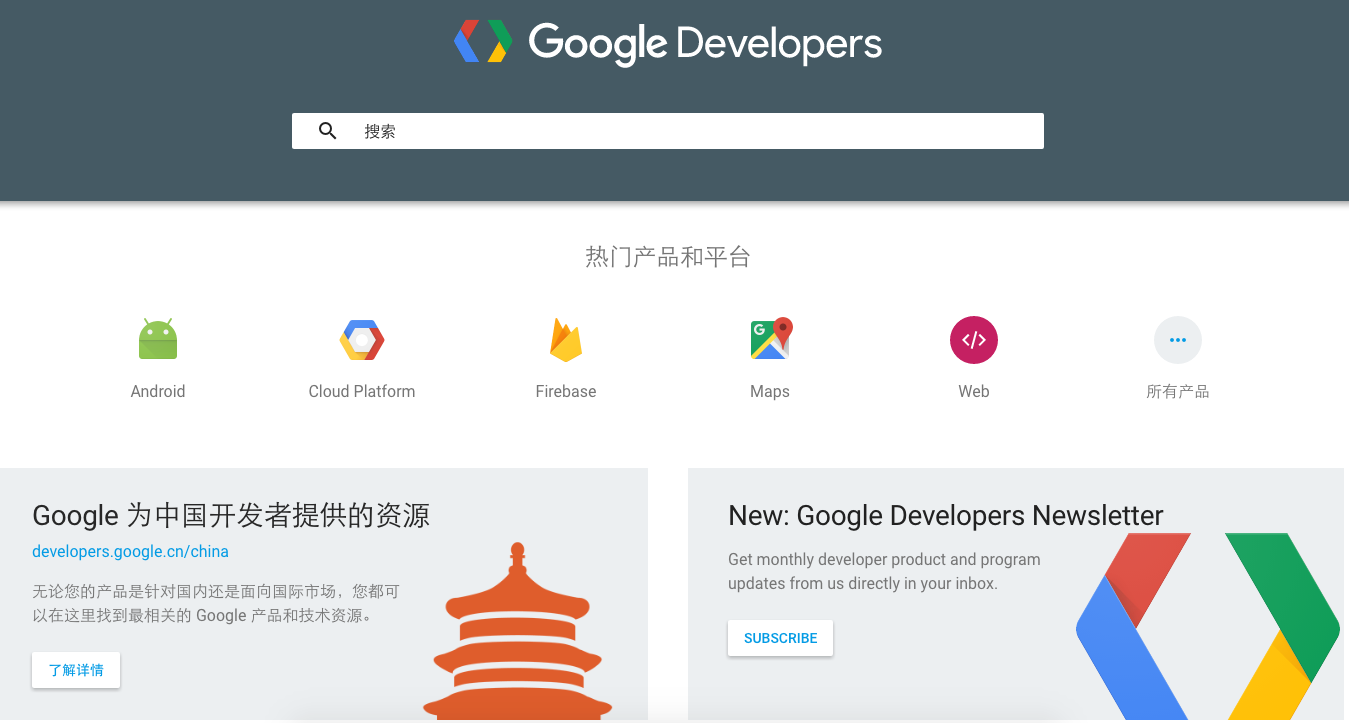Viewport: 1349px width, 723px height.
Task: Click the 热门产品和平台 heading
Action: click(668, 257)
